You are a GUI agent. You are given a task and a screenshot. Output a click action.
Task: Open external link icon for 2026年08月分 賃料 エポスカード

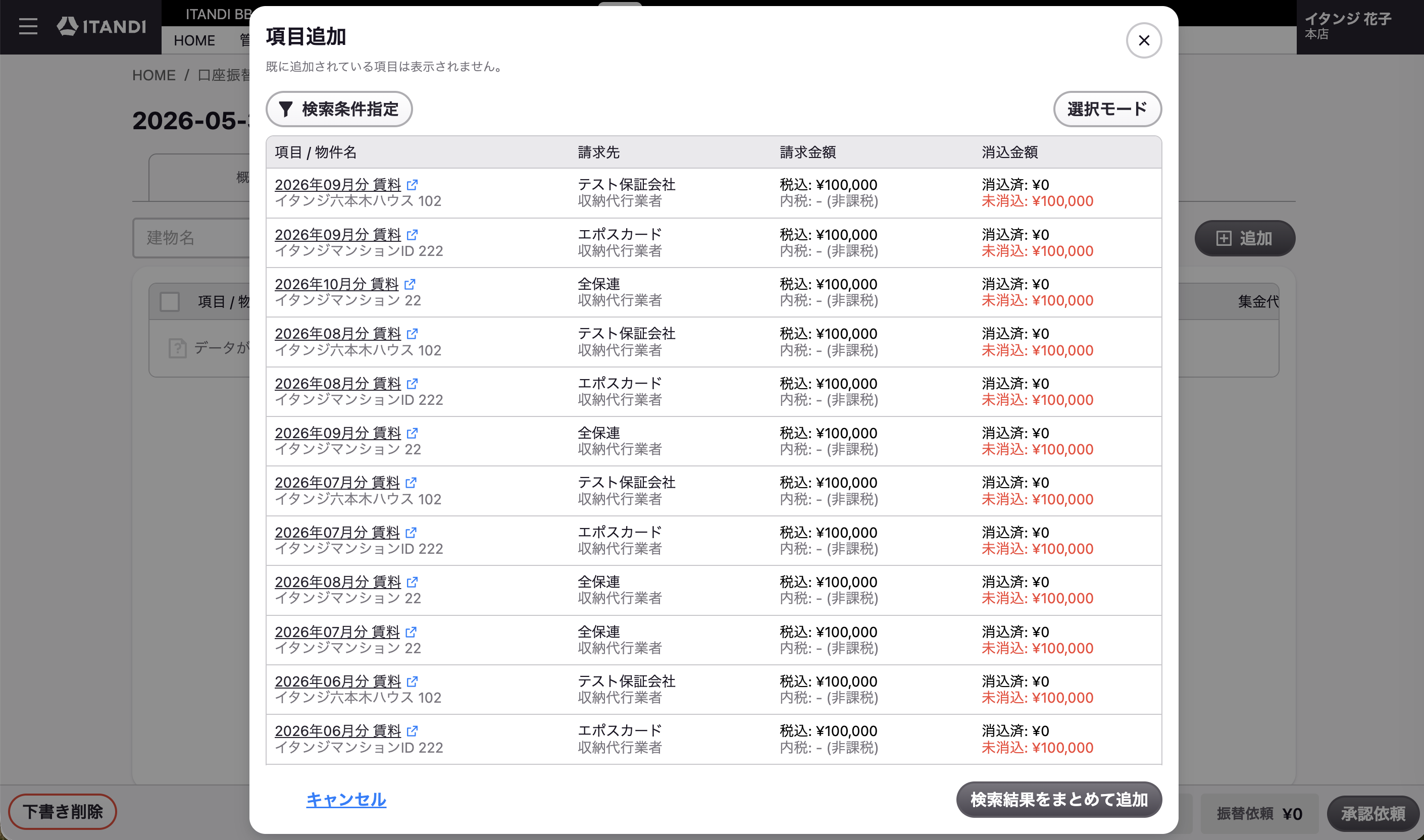[412, 383]
